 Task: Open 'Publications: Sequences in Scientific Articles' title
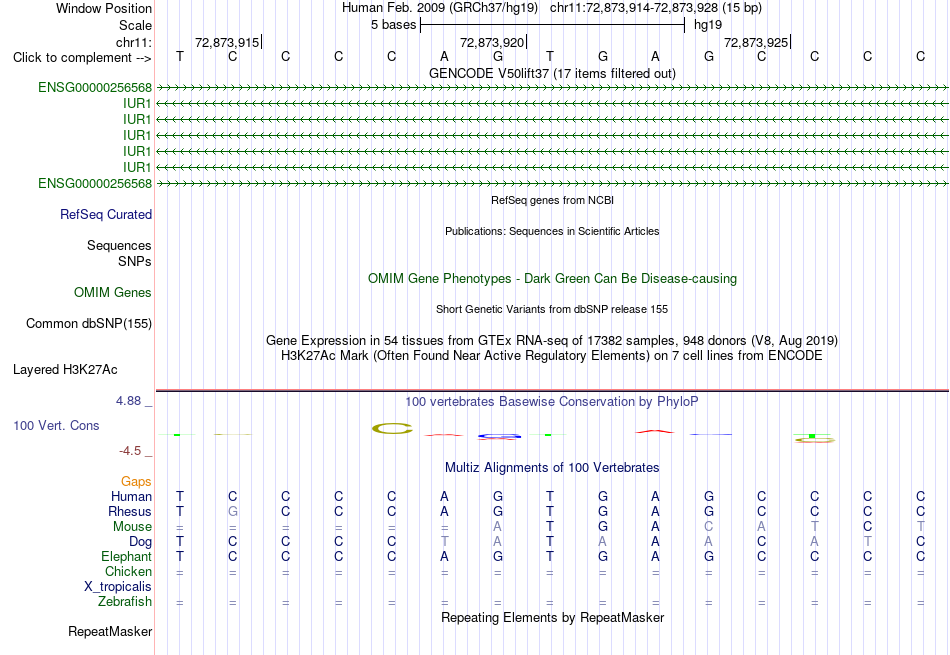pyautogui.click(x=552, y=231)
